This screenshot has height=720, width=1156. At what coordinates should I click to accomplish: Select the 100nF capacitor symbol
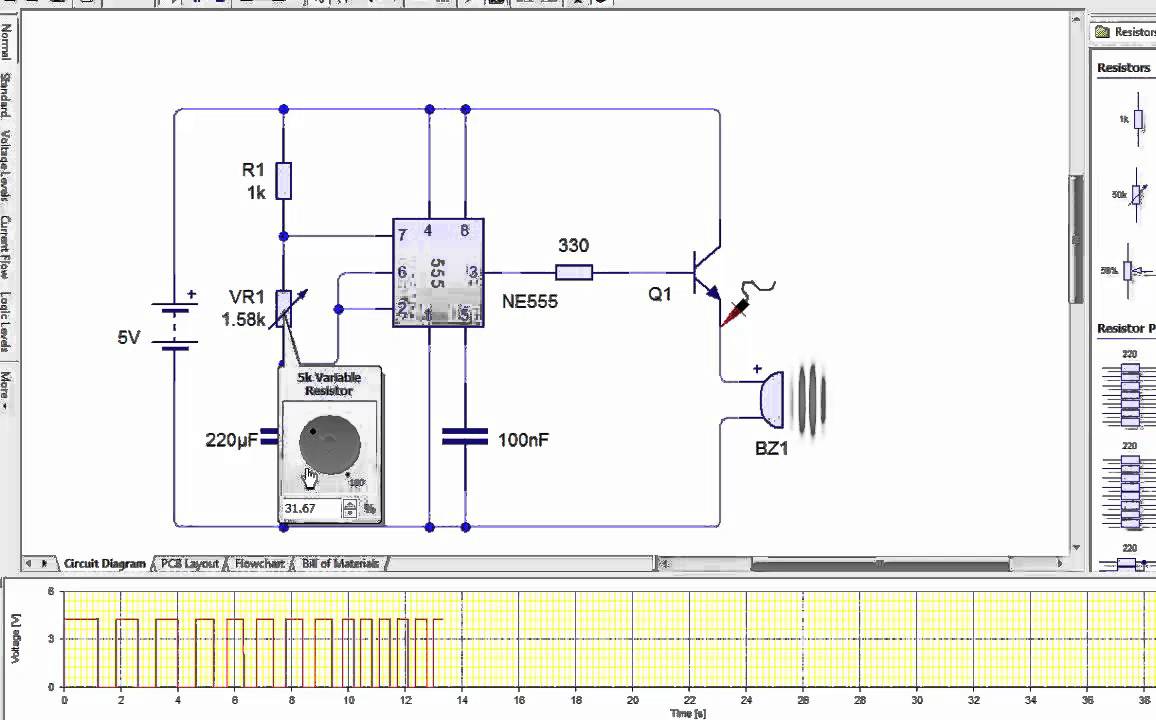(464, 438)
